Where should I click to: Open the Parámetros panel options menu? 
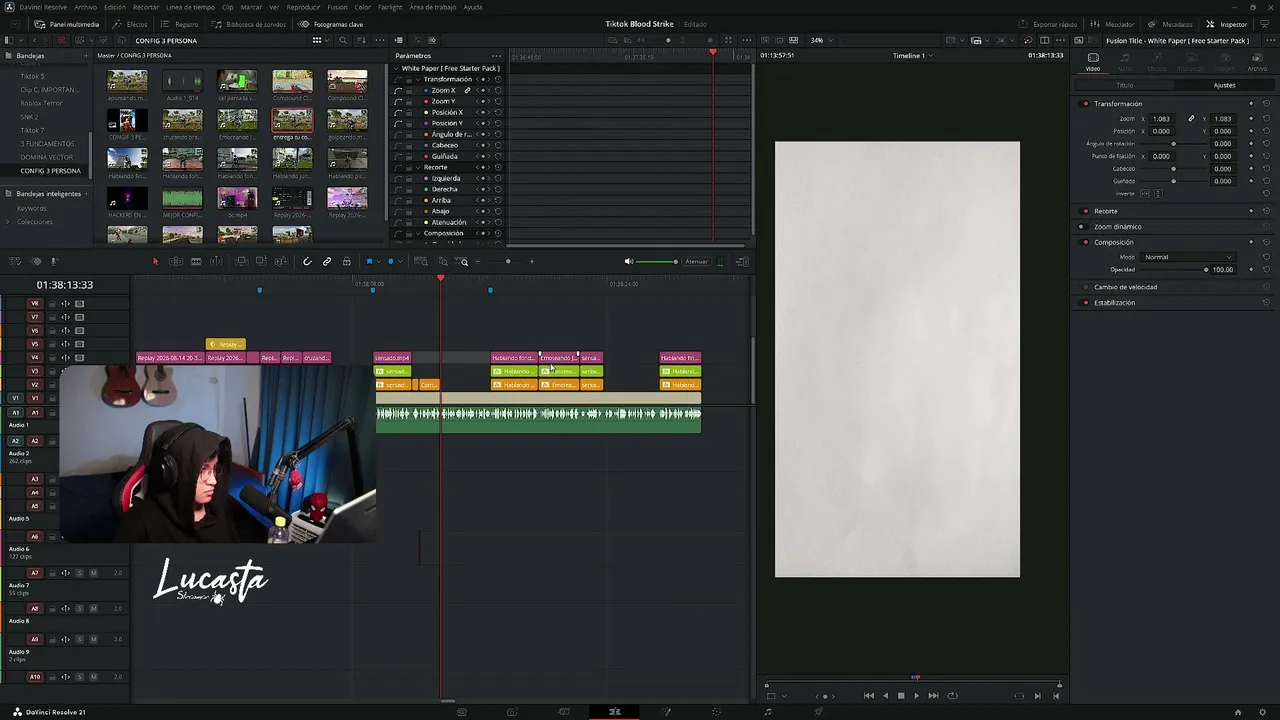pos(496,56)
